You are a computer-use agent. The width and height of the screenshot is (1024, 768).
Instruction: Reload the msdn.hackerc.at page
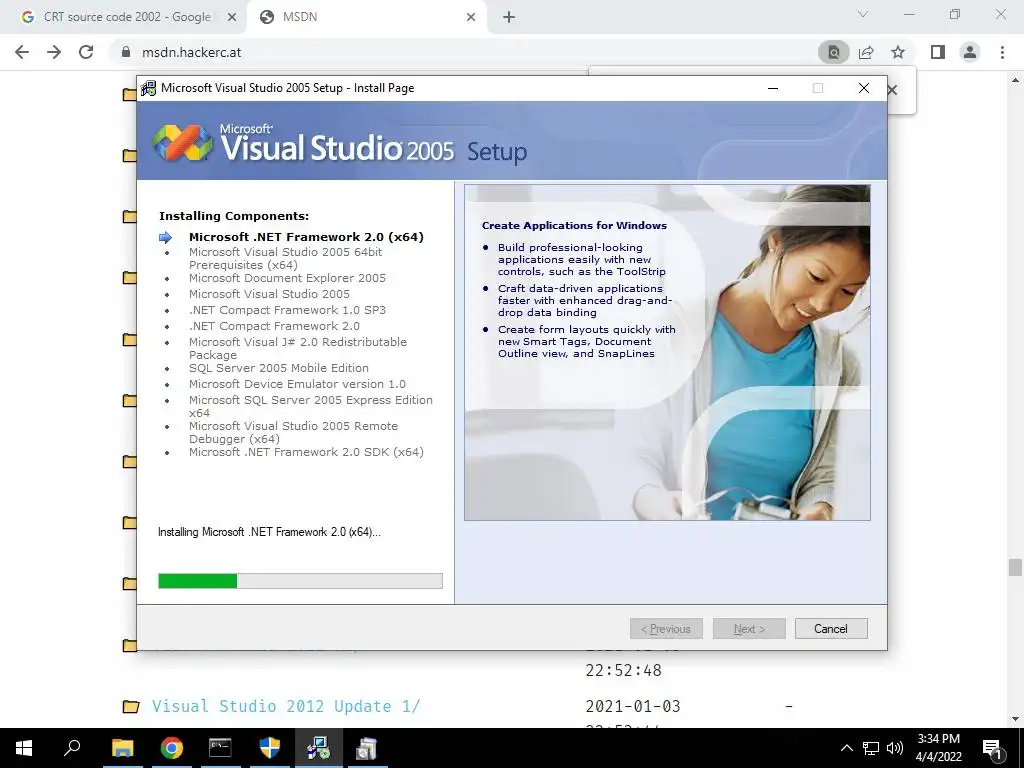point(86,52)
